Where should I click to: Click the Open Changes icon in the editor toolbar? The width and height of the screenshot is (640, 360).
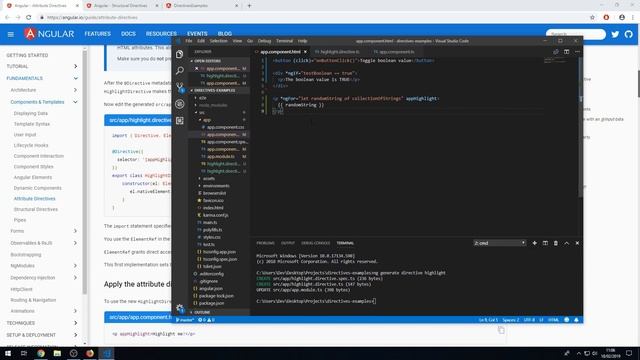556,52
